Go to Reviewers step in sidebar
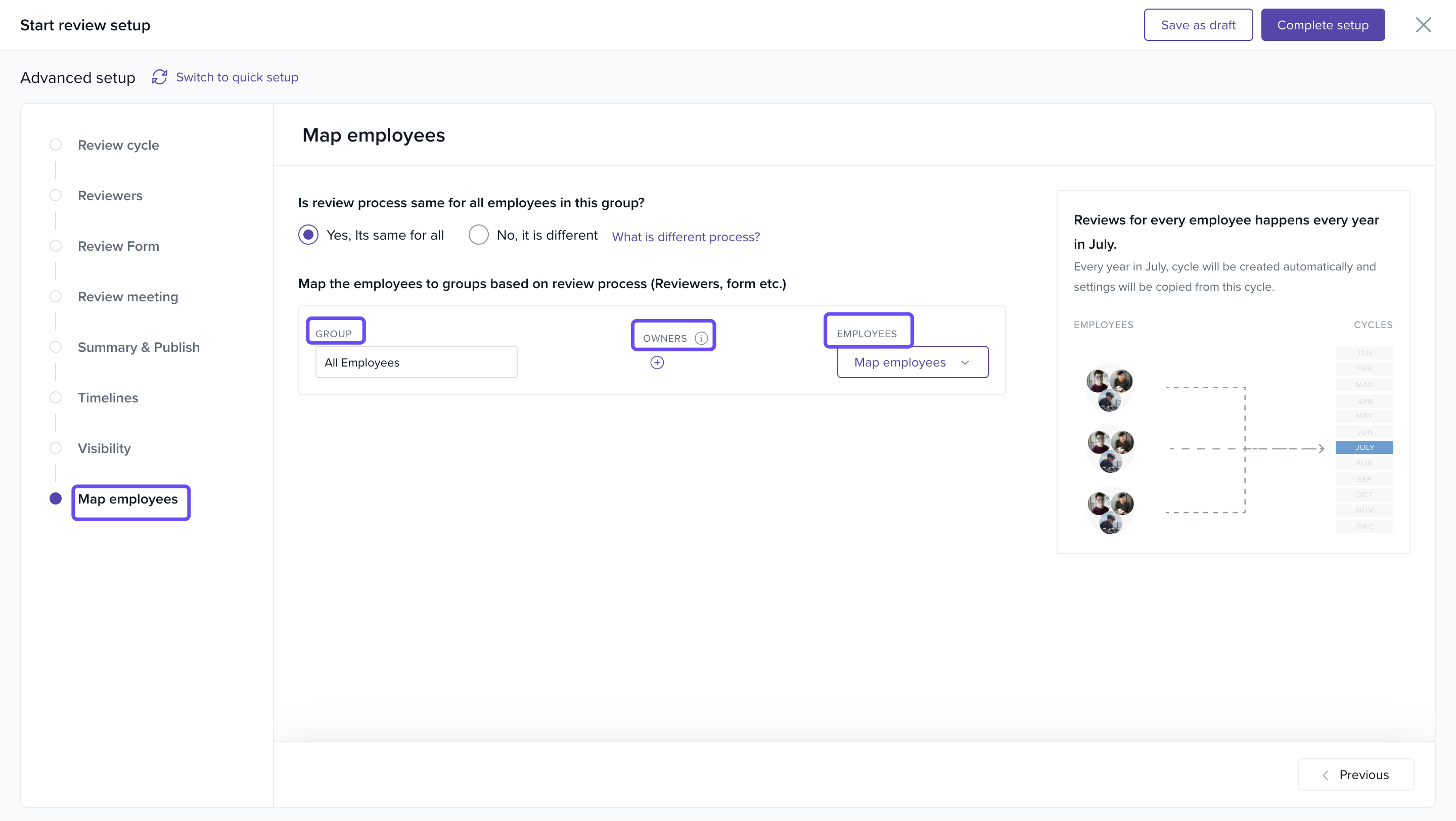The height and width of the screenshot is (821, 1456). (110, 196)
